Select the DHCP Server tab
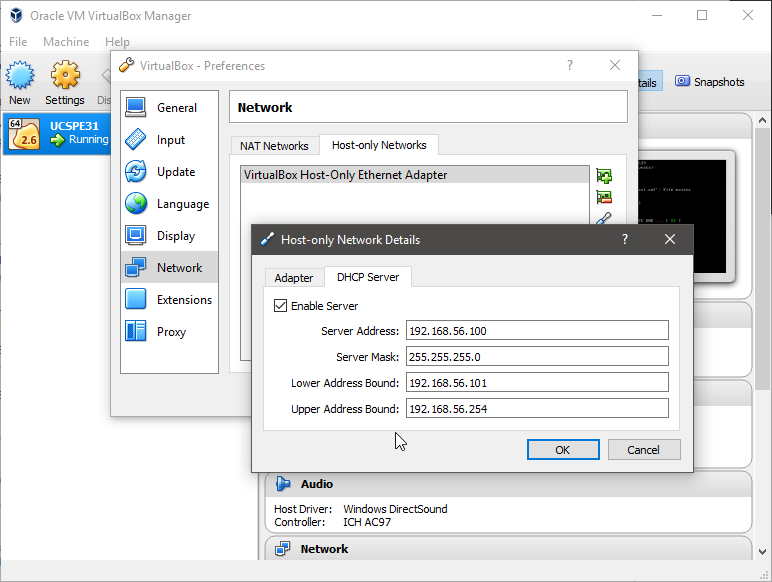 pos(368,277)
